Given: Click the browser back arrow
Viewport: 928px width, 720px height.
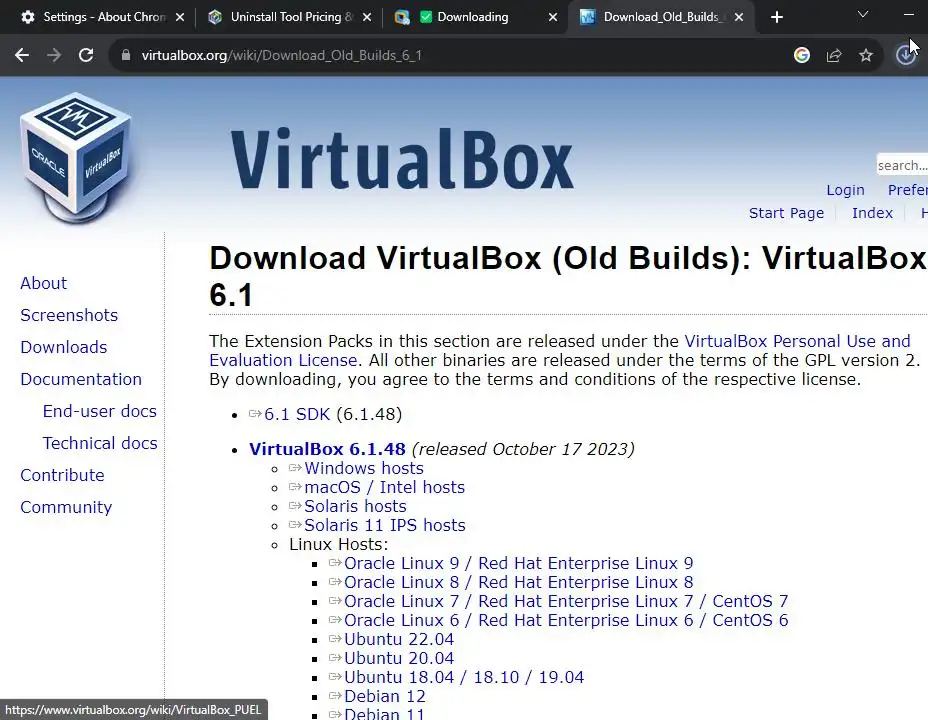Looking at the screenshot, I should point(22,55).
